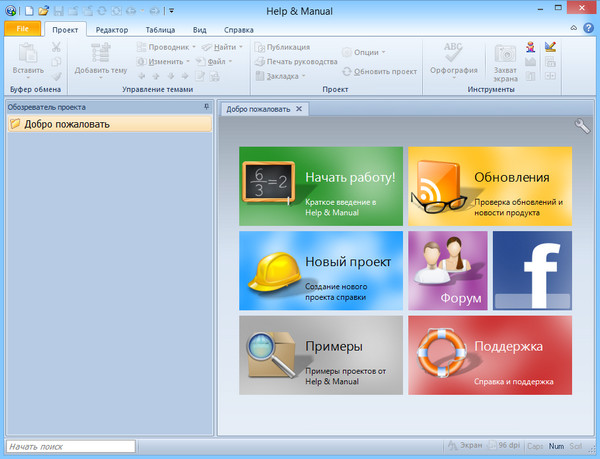Close the Добро пожаловать tab

[x=298, y=108]
